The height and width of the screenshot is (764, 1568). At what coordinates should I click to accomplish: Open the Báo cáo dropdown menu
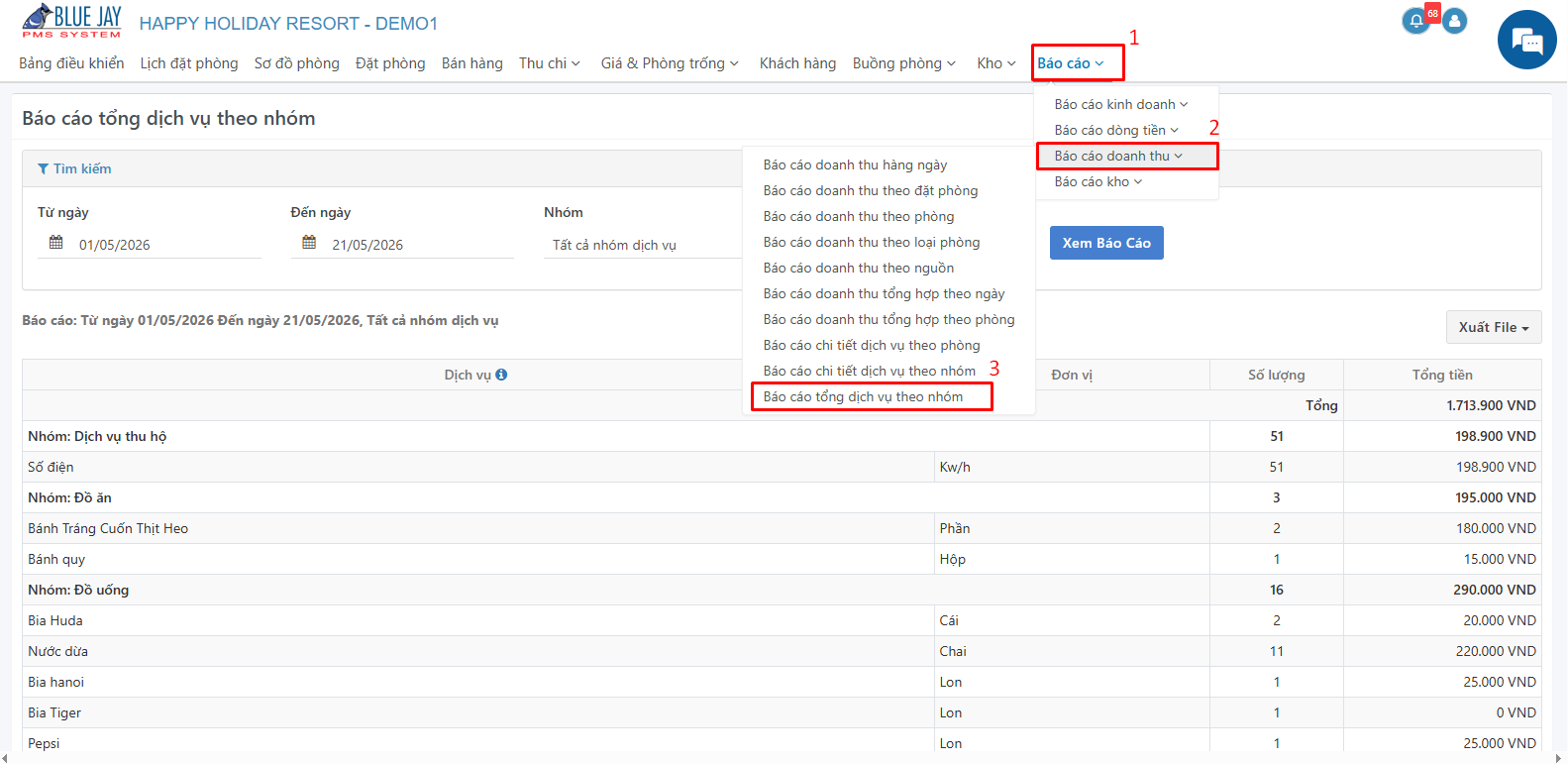click(x=1071, y=63)
